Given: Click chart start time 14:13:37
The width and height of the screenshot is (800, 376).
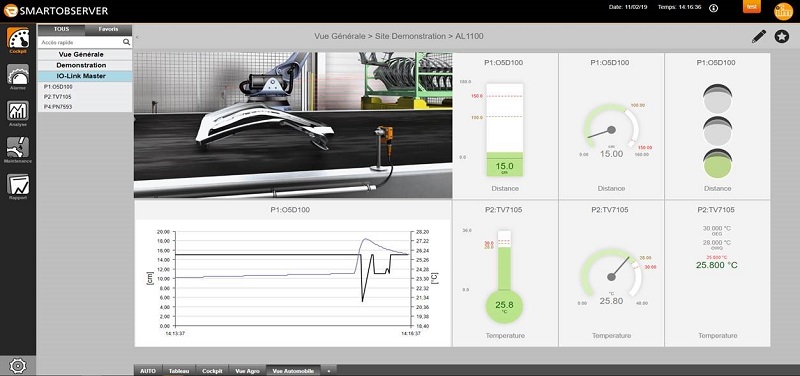Looking at the screenshot, I should (176, 333).
